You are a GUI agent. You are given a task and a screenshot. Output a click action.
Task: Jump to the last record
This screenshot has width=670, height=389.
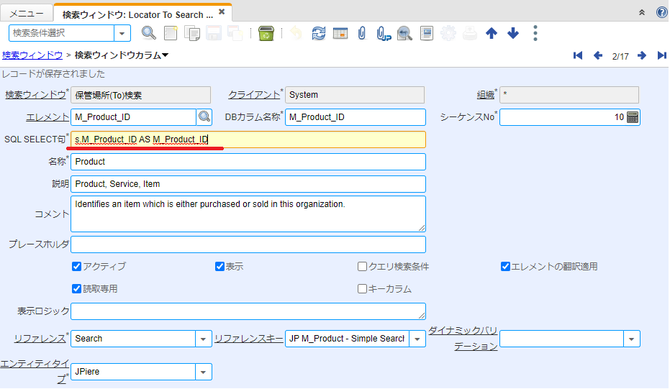(x=662, y=56)
